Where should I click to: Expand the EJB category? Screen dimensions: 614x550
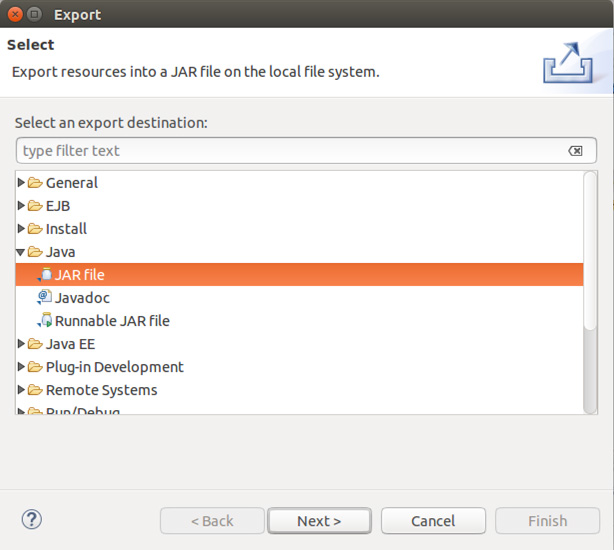tap(21, 206)
